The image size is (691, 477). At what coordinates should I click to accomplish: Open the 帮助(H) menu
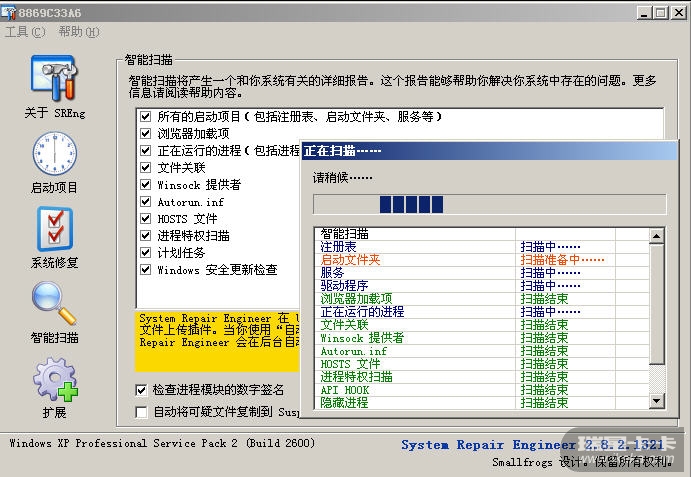(x=79, y=32)
